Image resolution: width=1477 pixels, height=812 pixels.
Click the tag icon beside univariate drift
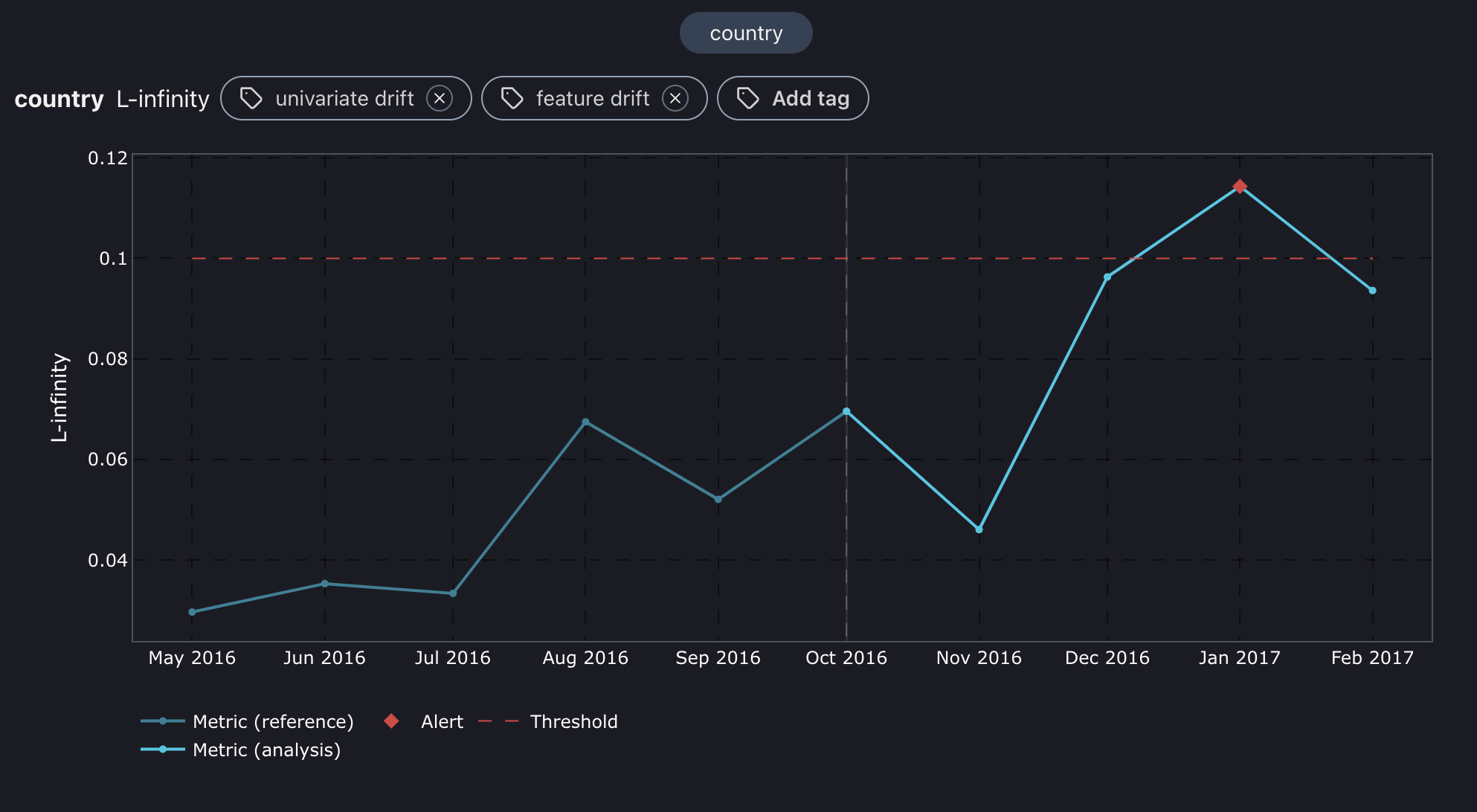pyautogui.click(x=251, y=98)
